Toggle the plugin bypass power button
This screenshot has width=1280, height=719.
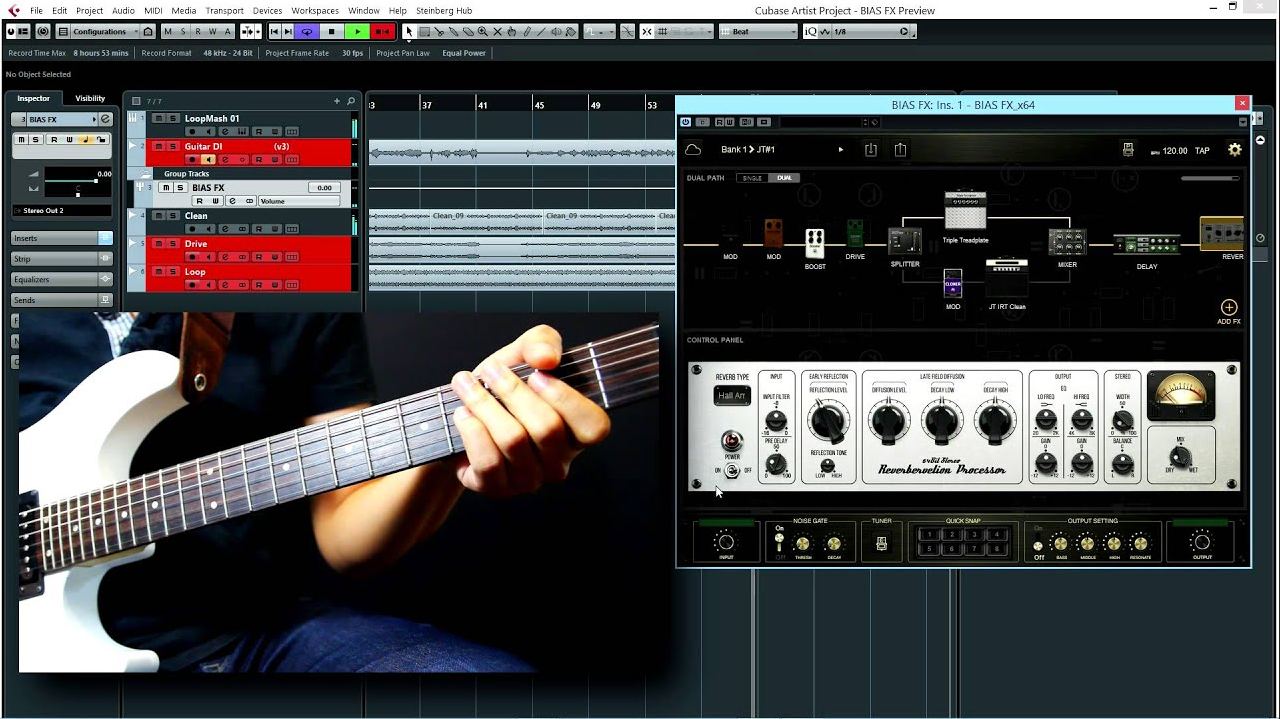pyautogui.click(x=685, y=122)
